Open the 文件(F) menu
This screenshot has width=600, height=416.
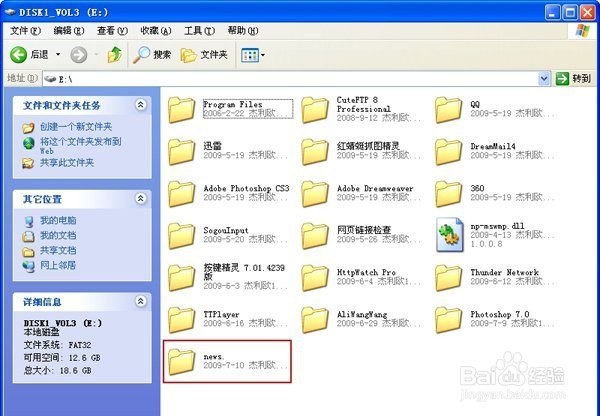click(25, 31)
